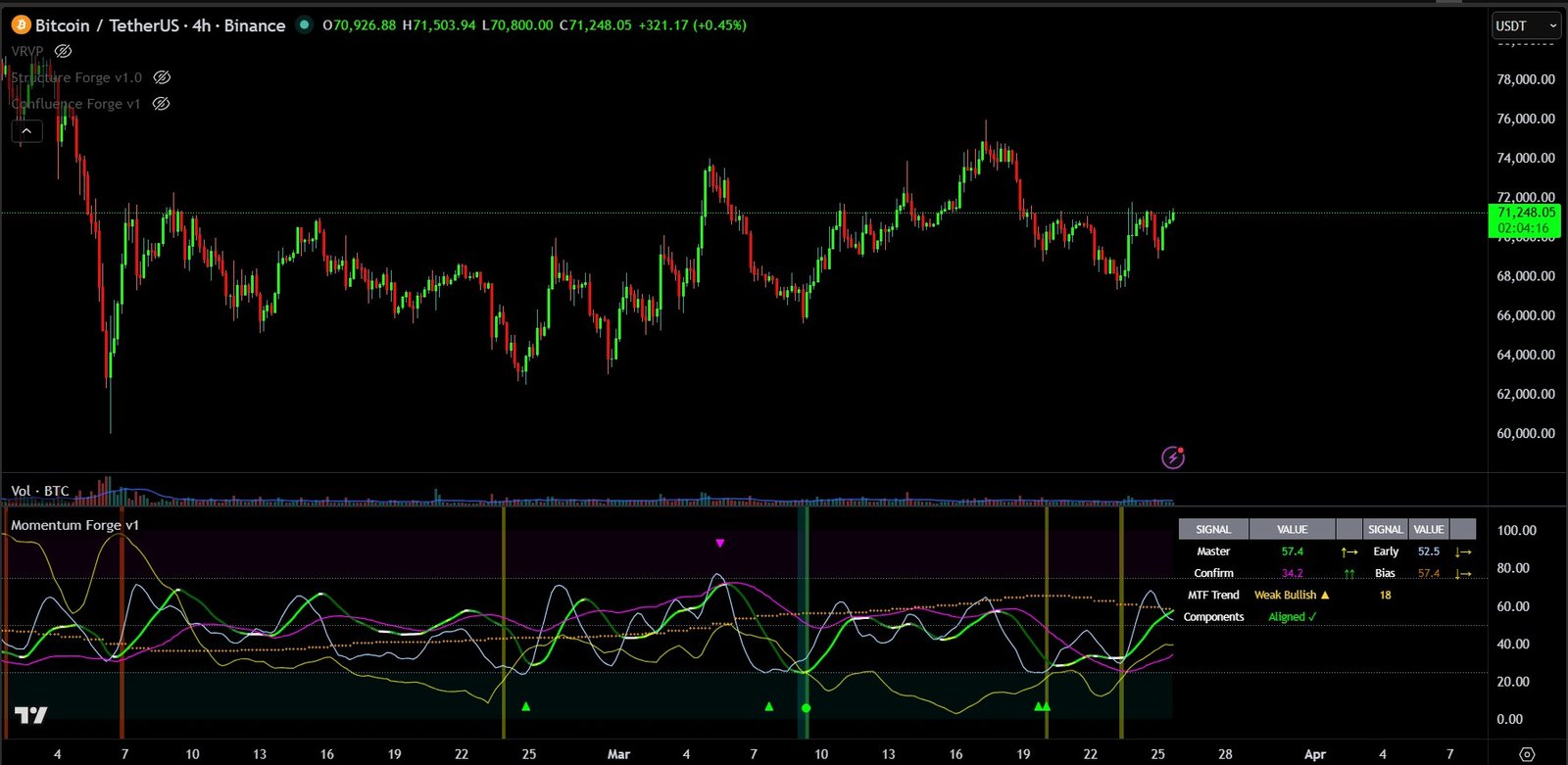This screenshot has width=1568, height=765.
Task: Click the TradingView logo
Action: click(x=30, y=715)
